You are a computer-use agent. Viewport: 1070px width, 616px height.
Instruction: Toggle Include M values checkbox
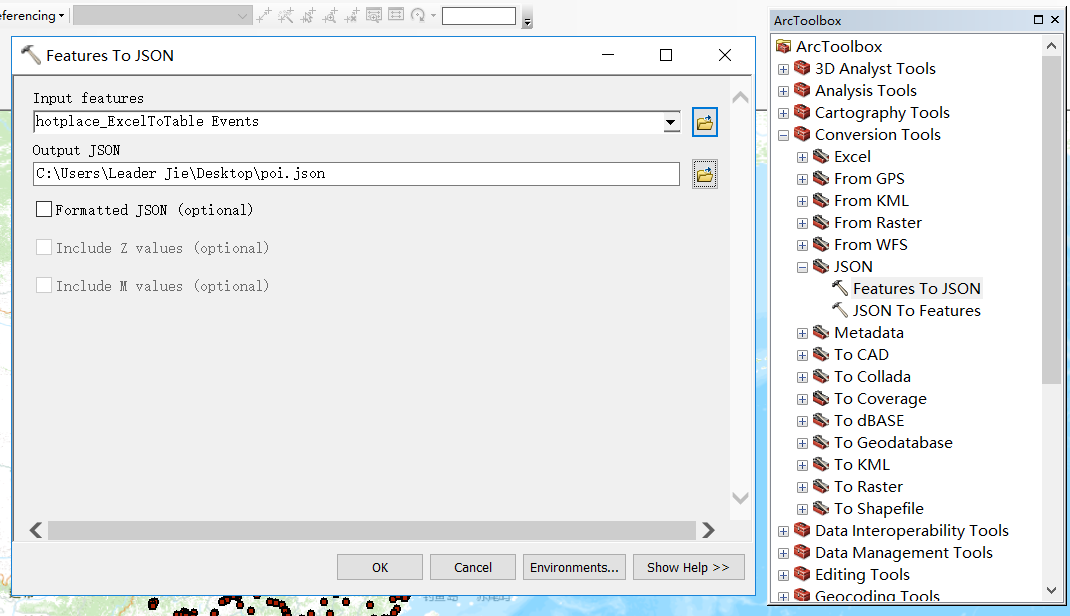pyautogui.click(x=44, y=285)
